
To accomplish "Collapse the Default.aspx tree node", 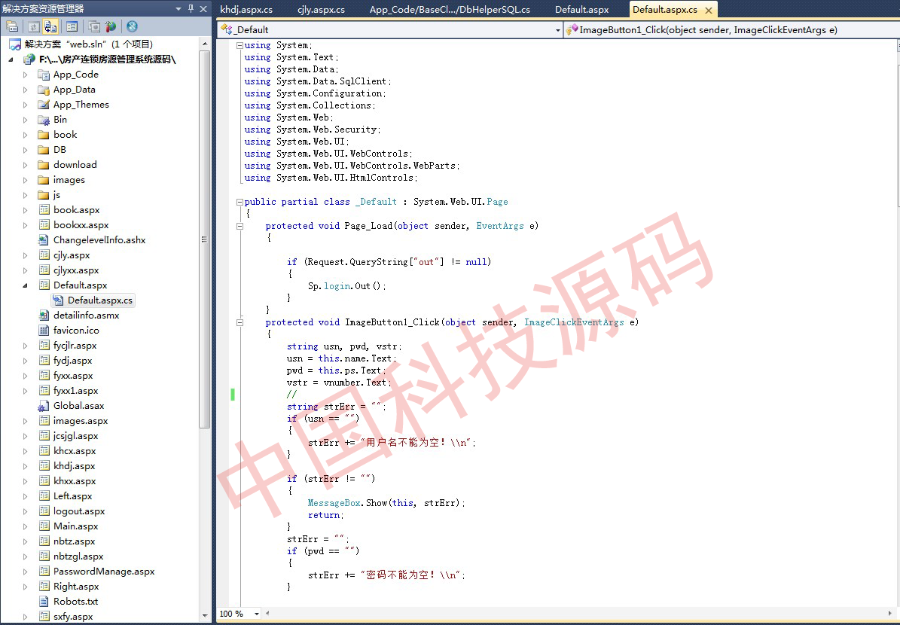I will (24, 285).
